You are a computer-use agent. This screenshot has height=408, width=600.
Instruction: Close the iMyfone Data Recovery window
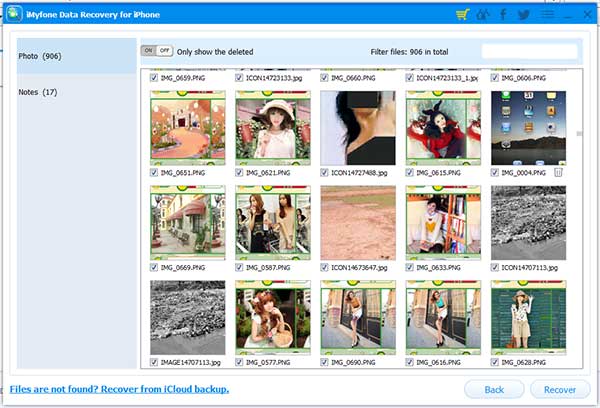pyautogui.click(x=586, y=15)
